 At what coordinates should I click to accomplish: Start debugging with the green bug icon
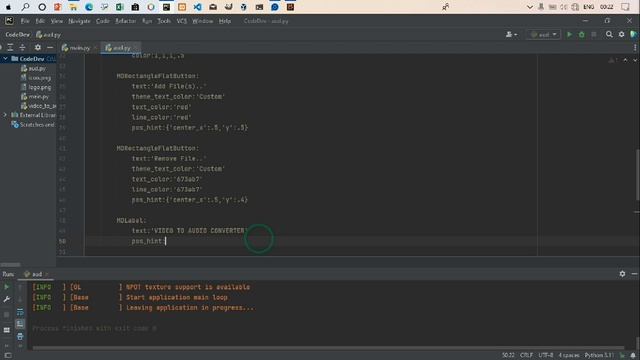(x=582, y=35)
